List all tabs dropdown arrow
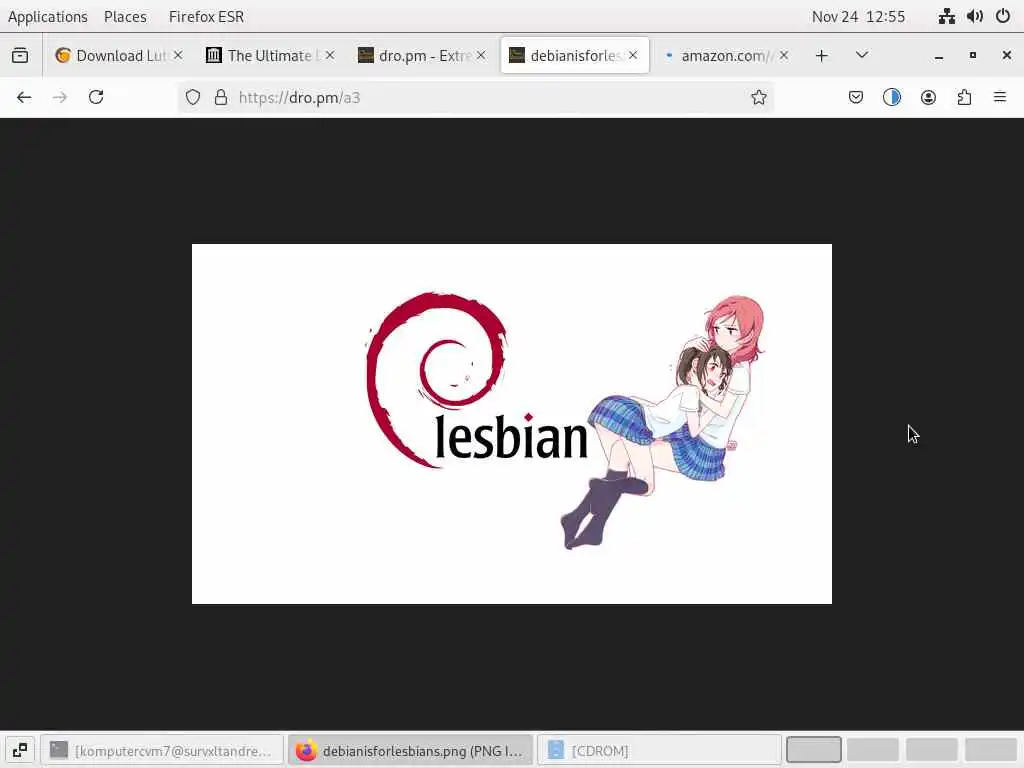 (x=862, y=56)
